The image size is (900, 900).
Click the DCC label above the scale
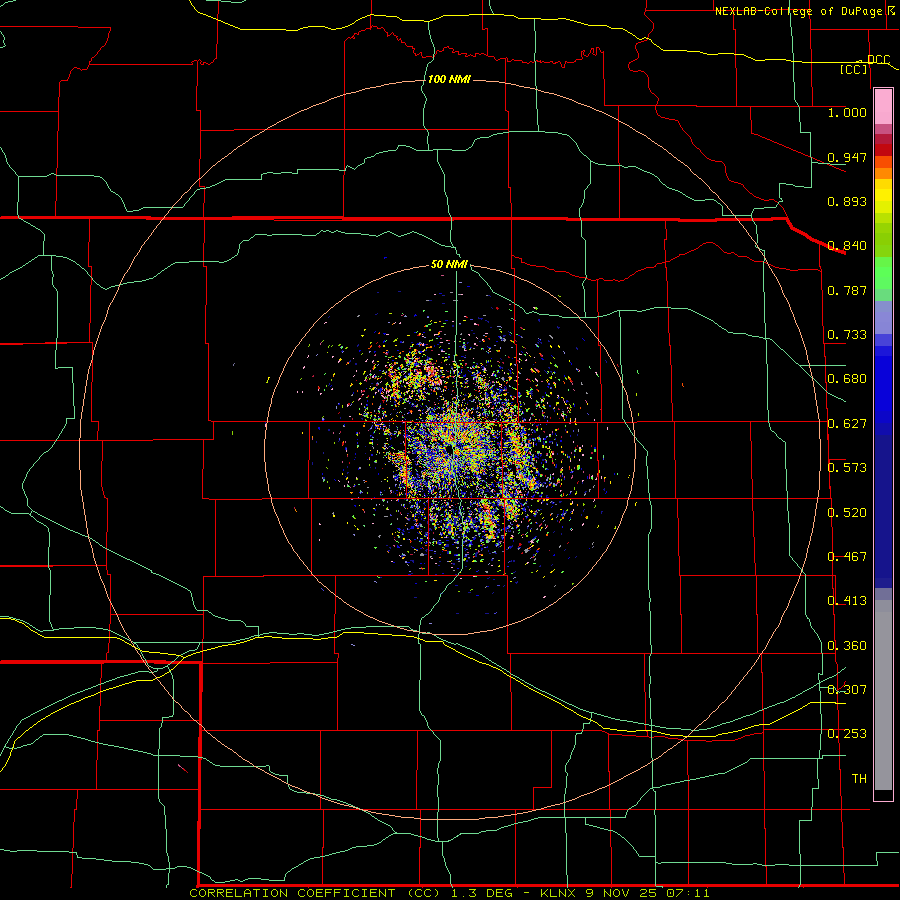(878, 59)
